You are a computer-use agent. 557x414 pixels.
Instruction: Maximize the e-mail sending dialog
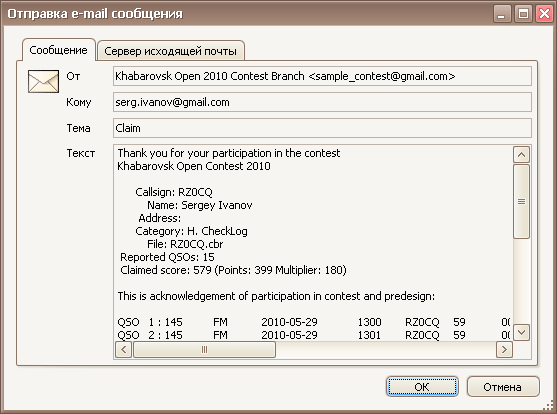pyautogui.click(x=523, y=14)
